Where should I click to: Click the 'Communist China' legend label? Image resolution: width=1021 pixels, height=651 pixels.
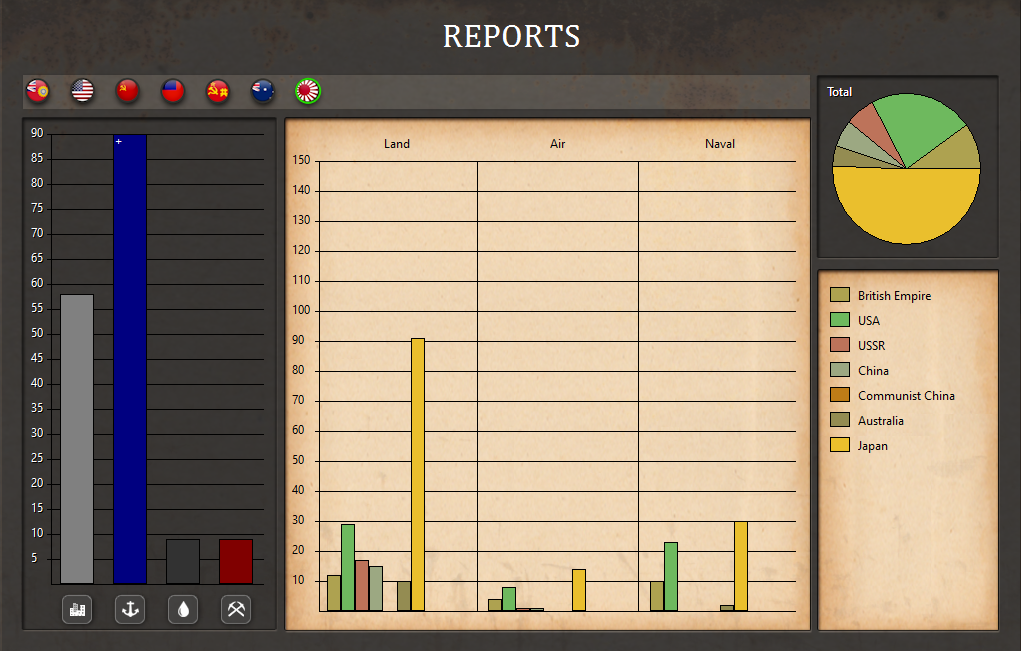pyautogui.click(x=906, y=396)
